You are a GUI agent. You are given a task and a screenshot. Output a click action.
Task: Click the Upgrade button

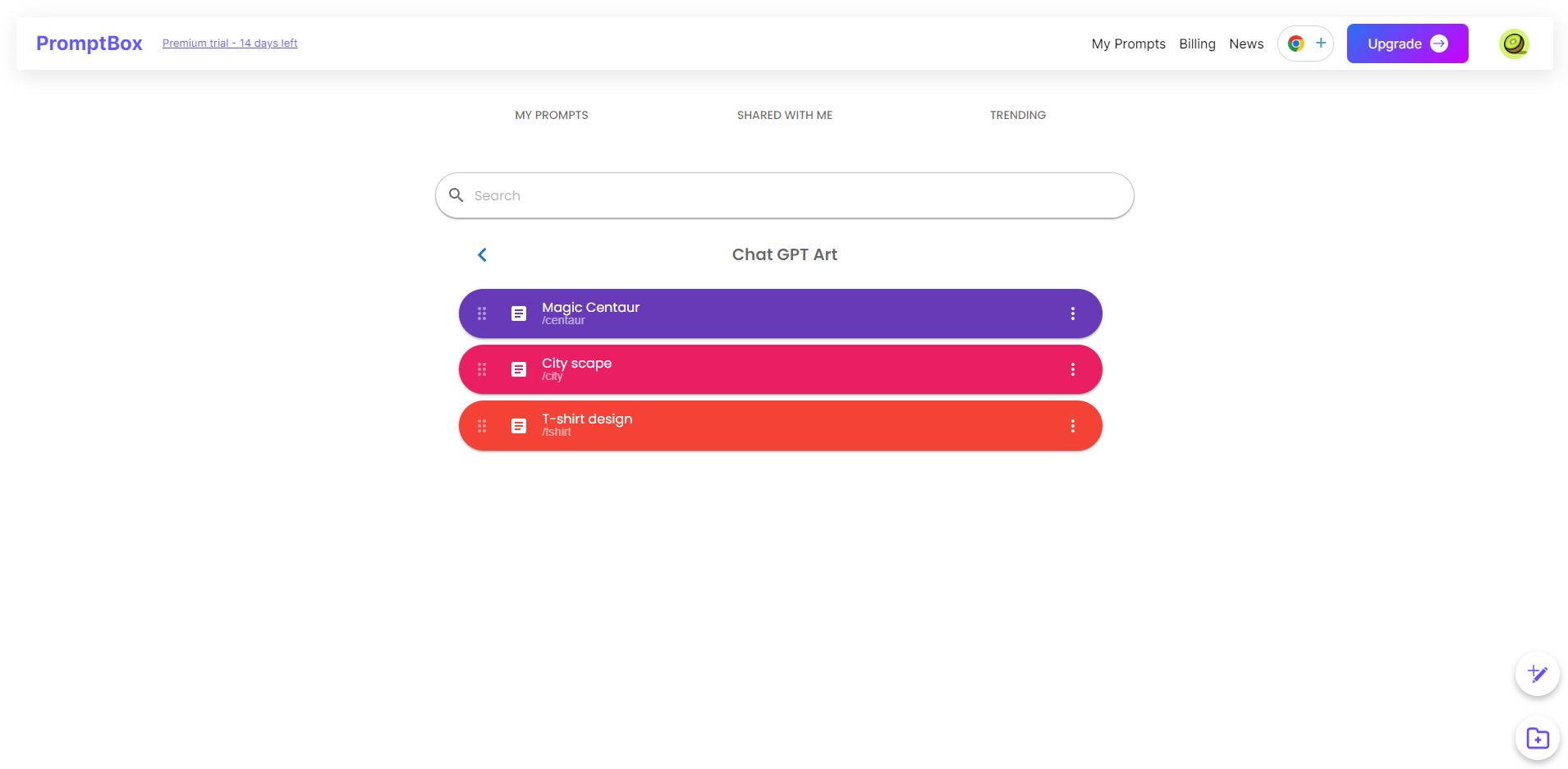coord(1407,43)
